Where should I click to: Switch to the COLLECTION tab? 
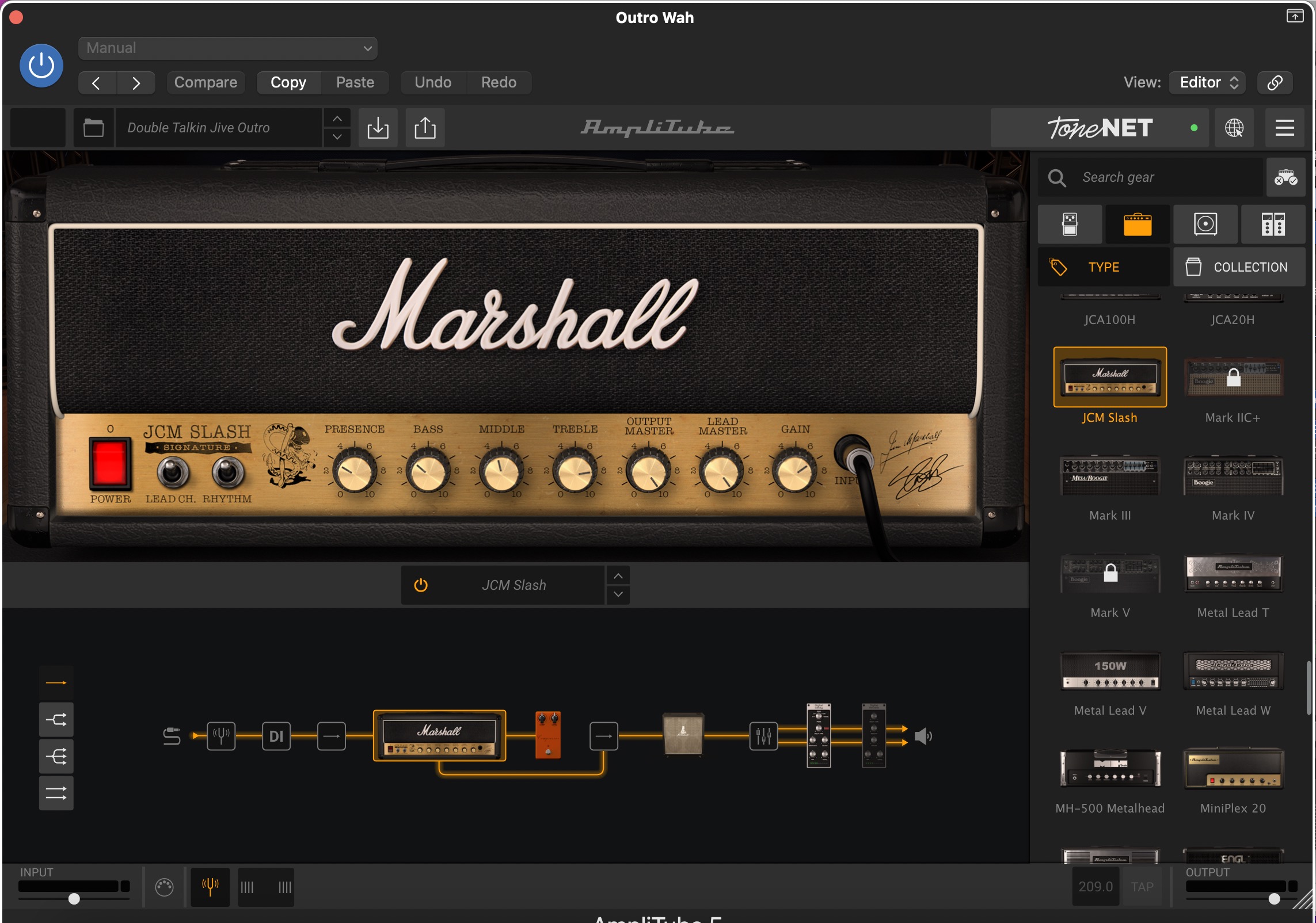point(1239,267)
